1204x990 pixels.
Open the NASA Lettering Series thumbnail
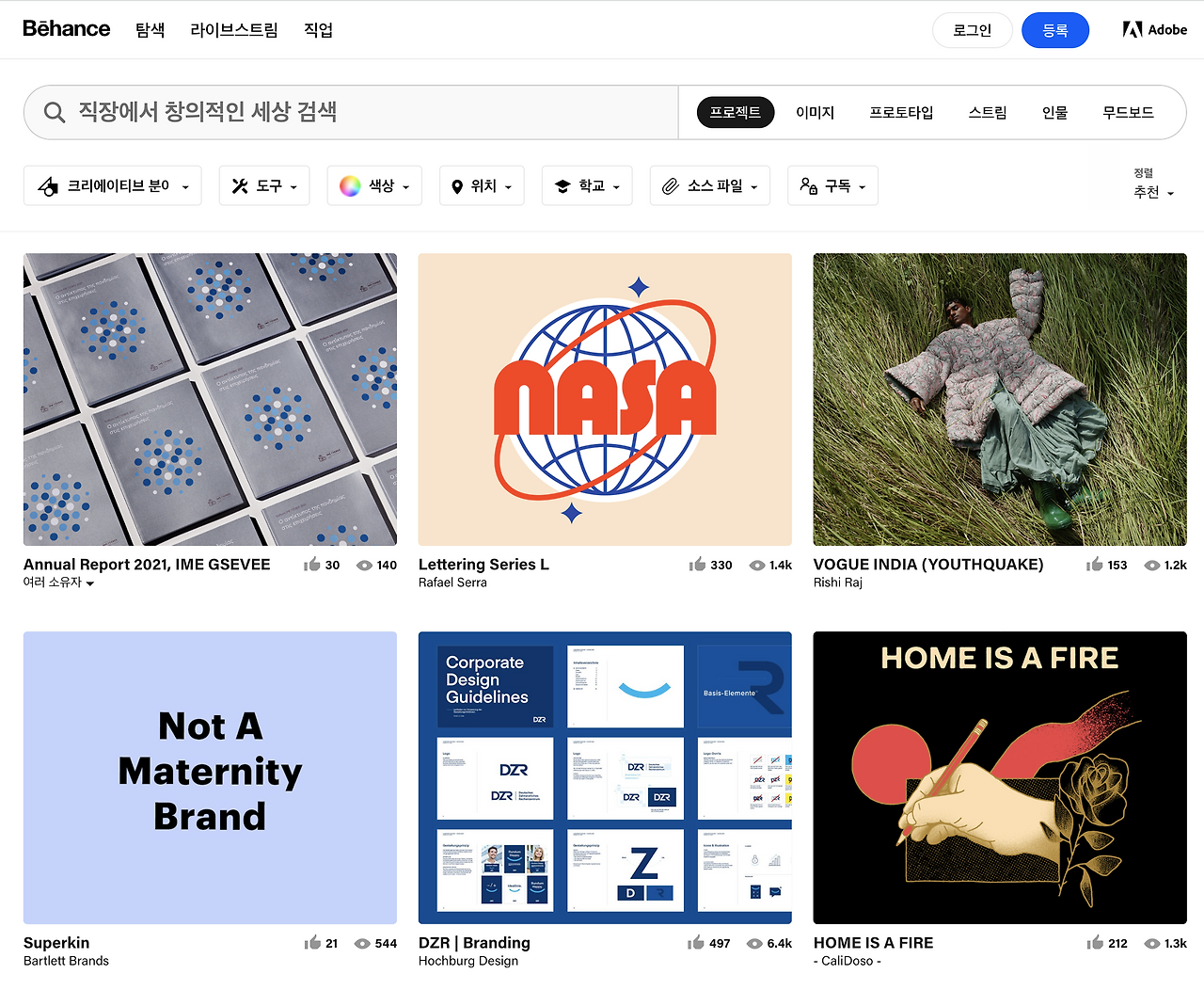click(x=605, y=399)
